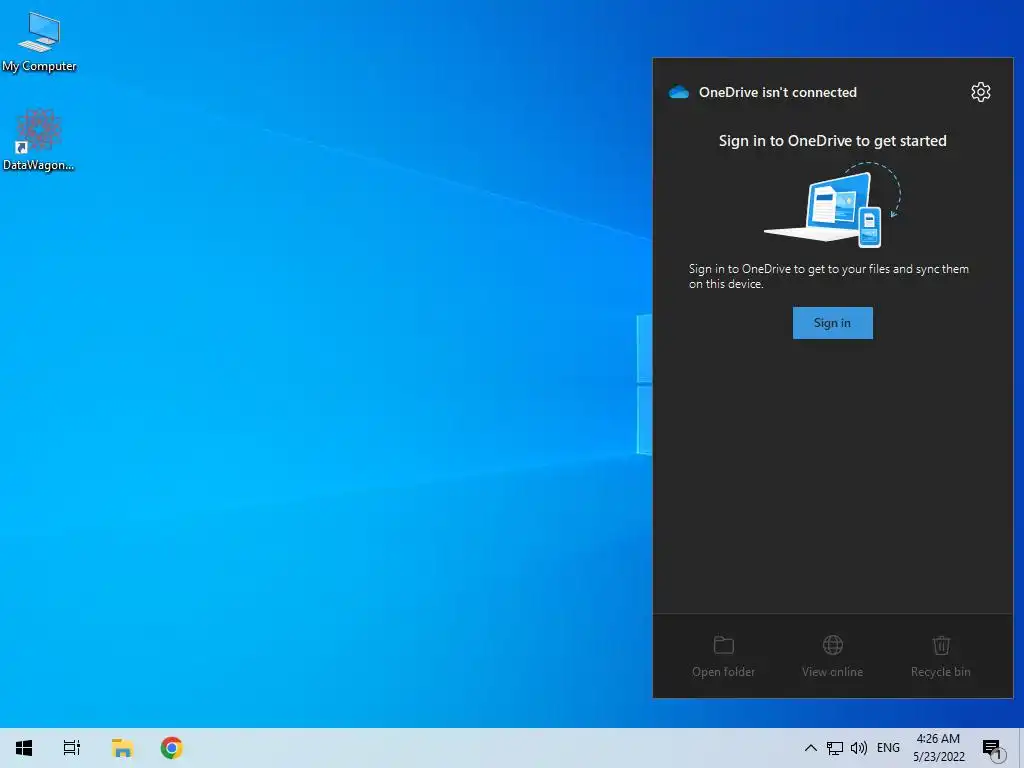Select the My Computer desktop icon

point(39,42)
